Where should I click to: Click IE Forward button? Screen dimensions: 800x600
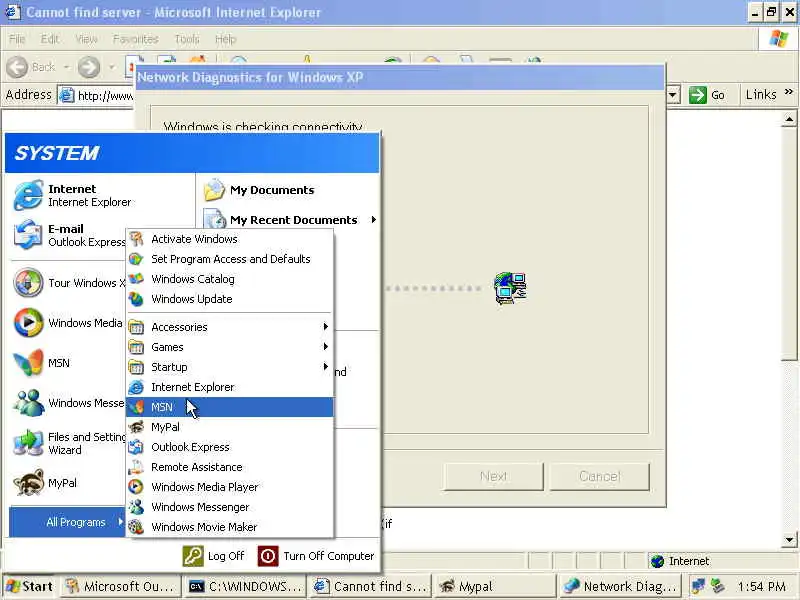(x=89, y=67)
